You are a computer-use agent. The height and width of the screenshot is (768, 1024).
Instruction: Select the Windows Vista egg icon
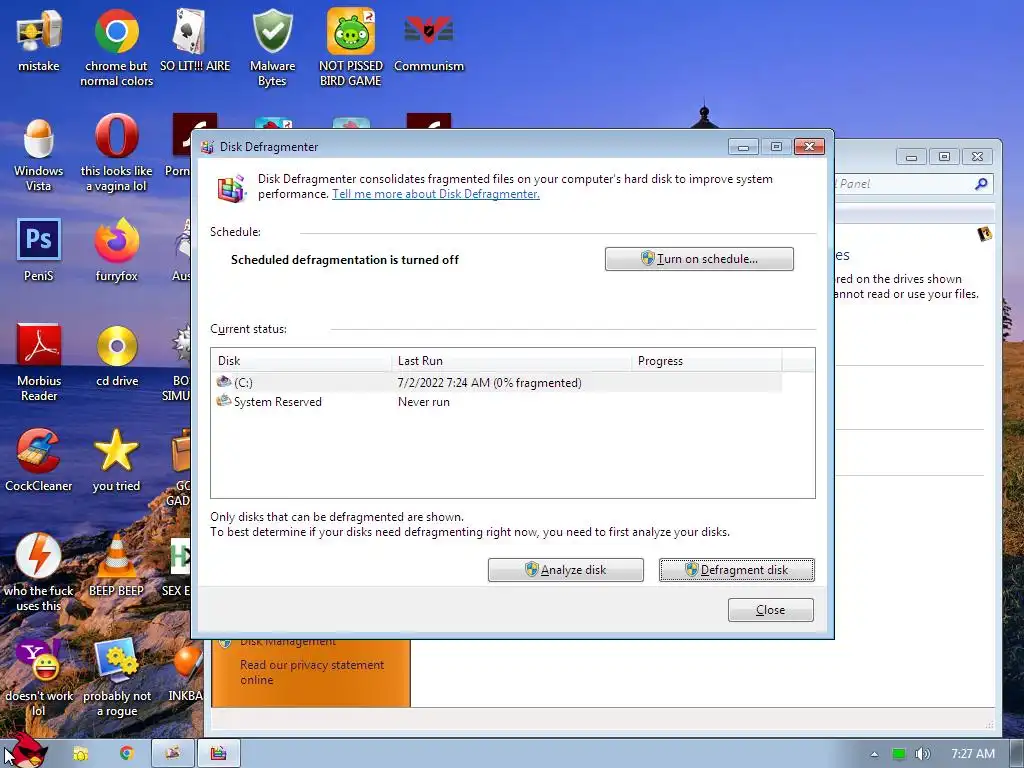(39, 154)
